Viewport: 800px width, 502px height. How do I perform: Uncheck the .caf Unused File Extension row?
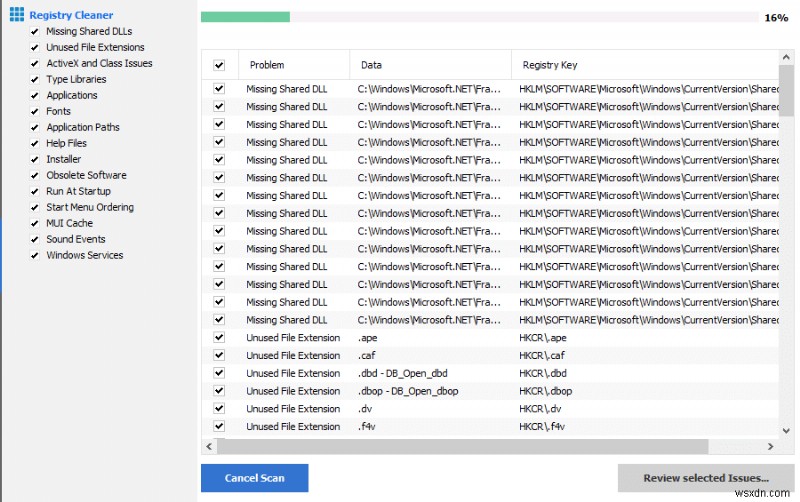coord(219,355)
